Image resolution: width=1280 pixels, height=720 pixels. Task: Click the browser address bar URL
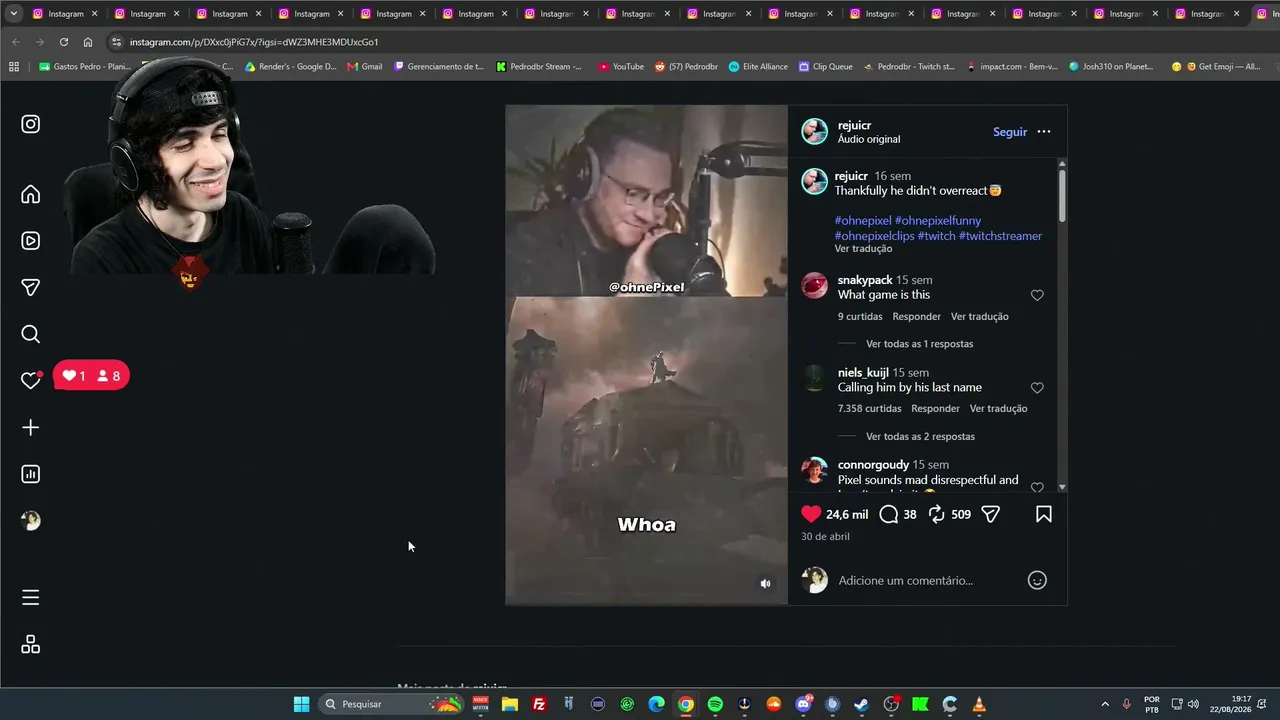(254, 42)
